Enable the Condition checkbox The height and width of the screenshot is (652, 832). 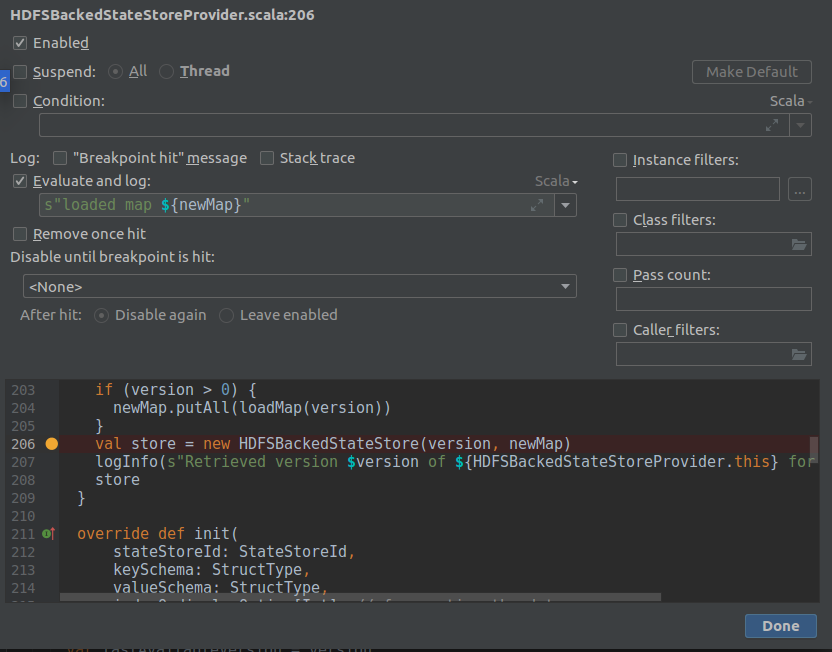point(20,101)
